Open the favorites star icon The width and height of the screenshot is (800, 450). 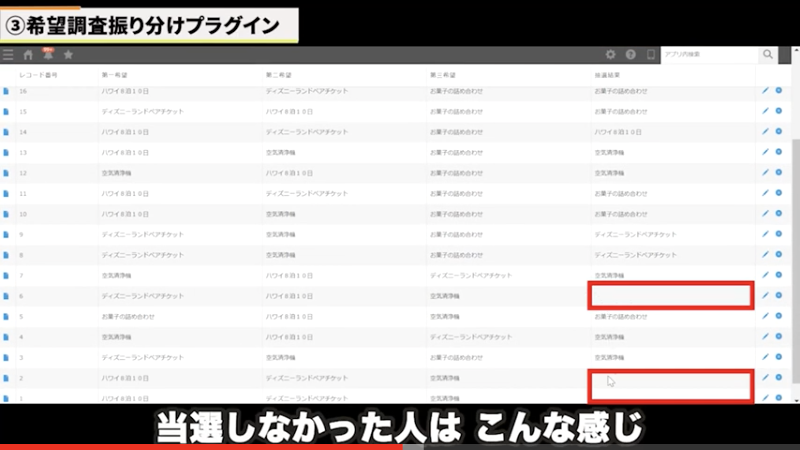(x=68, y=55)
